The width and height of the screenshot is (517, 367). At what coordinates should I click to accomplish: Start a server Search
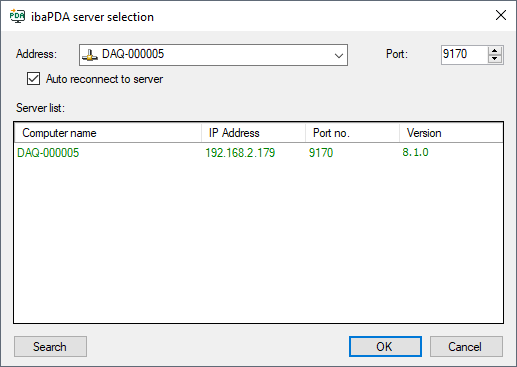tap(50, 347)
